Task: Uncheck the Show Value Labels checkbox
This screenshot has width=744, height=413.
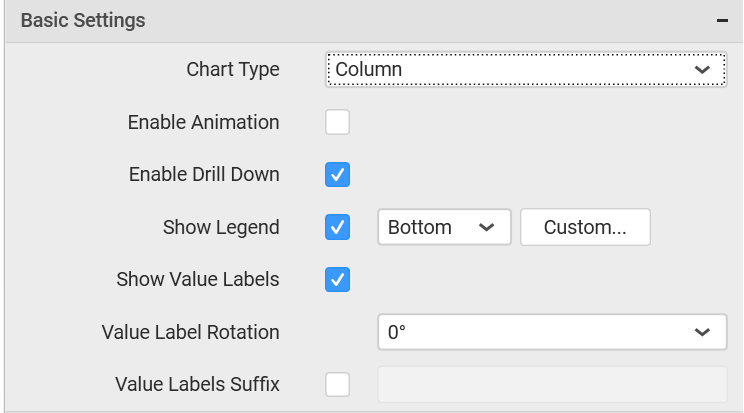Action: 338,279
